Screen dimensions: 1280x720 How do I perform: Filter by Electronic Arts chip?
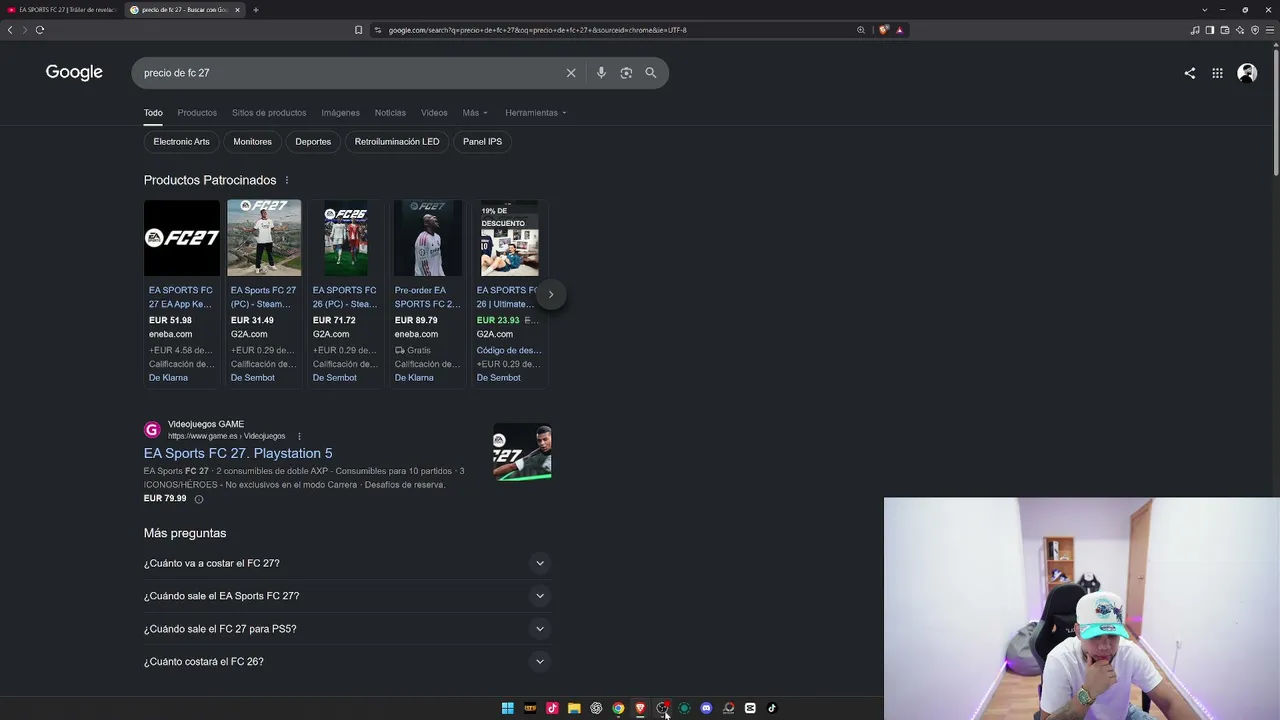pos(181,142)
